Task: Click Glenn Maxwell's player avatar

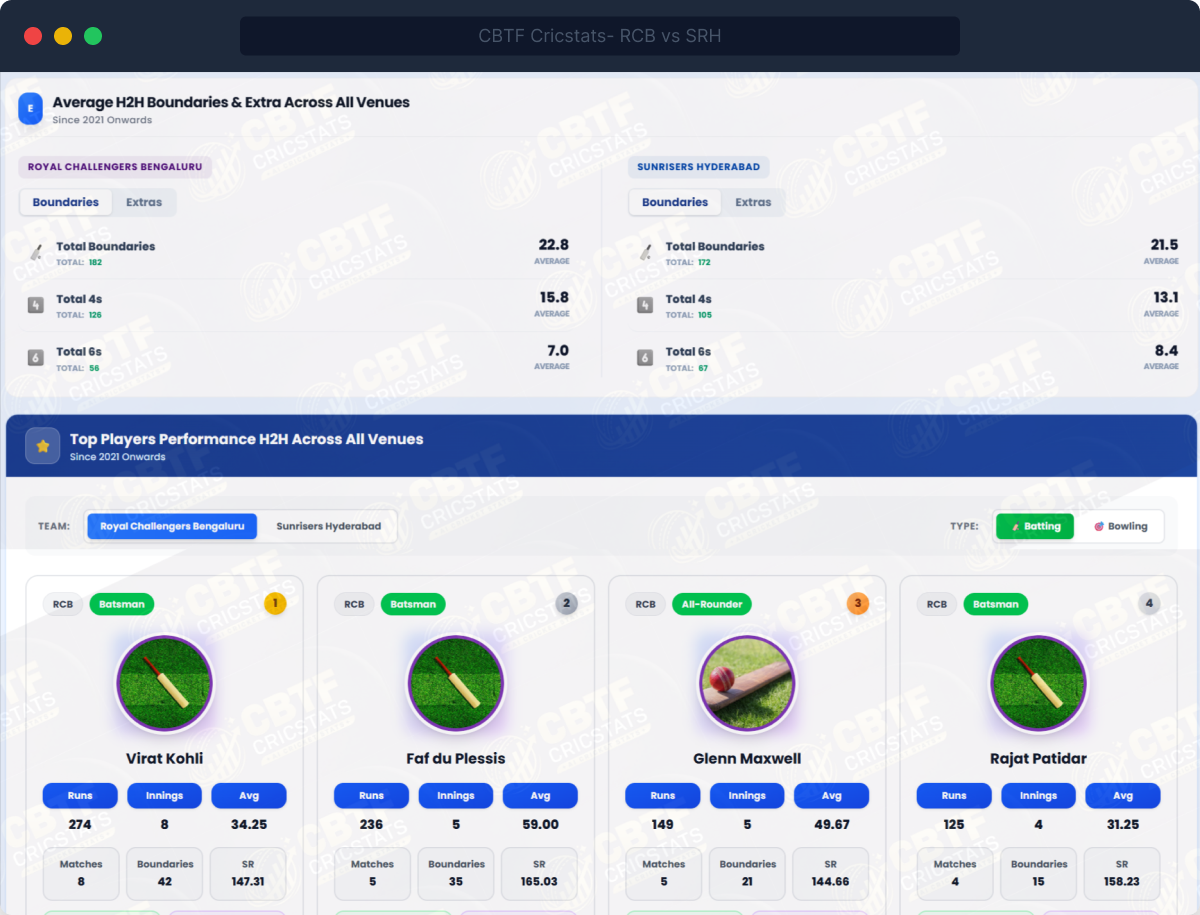Action: click(747, 684)
